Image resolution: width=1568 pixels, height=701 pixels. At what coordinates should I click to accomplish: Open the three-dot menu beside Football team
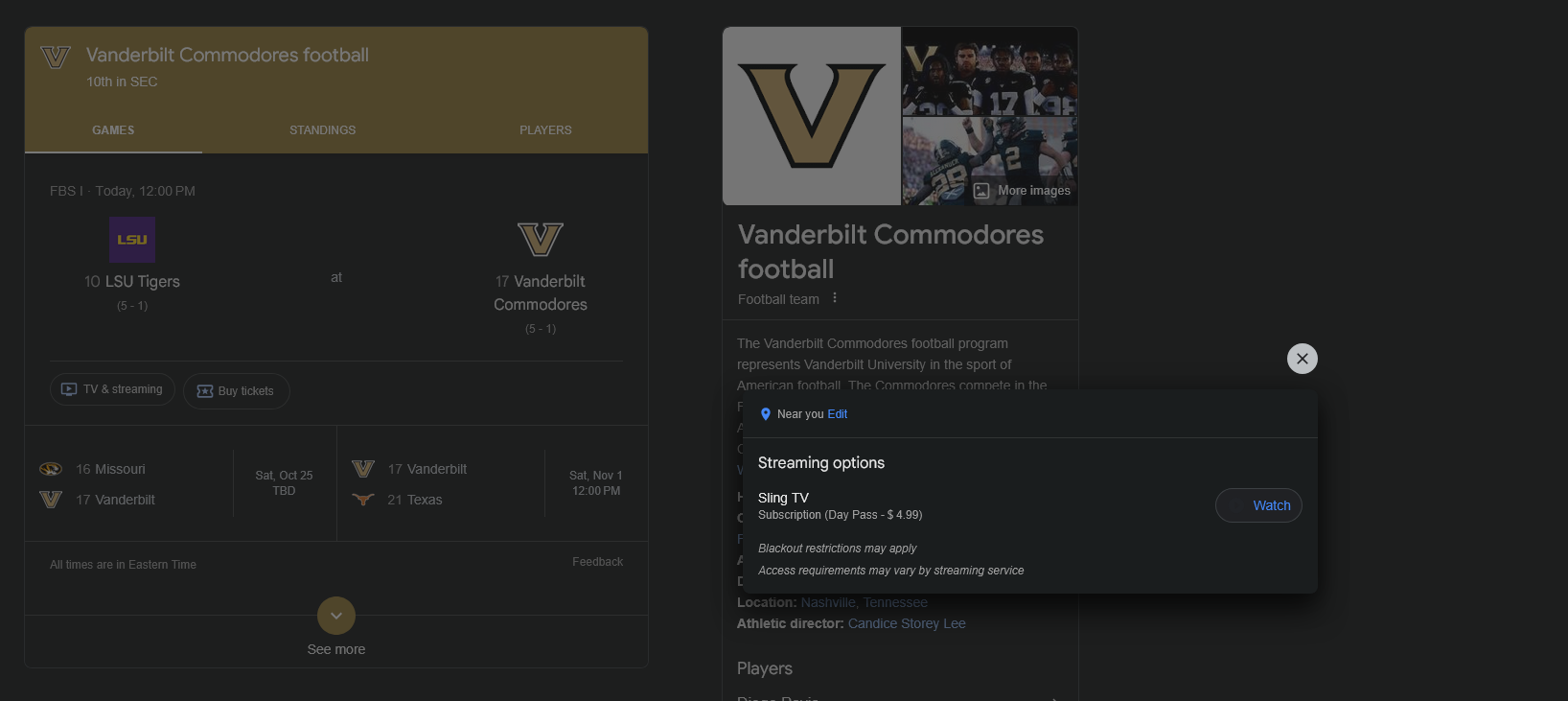tap(835, 298)
